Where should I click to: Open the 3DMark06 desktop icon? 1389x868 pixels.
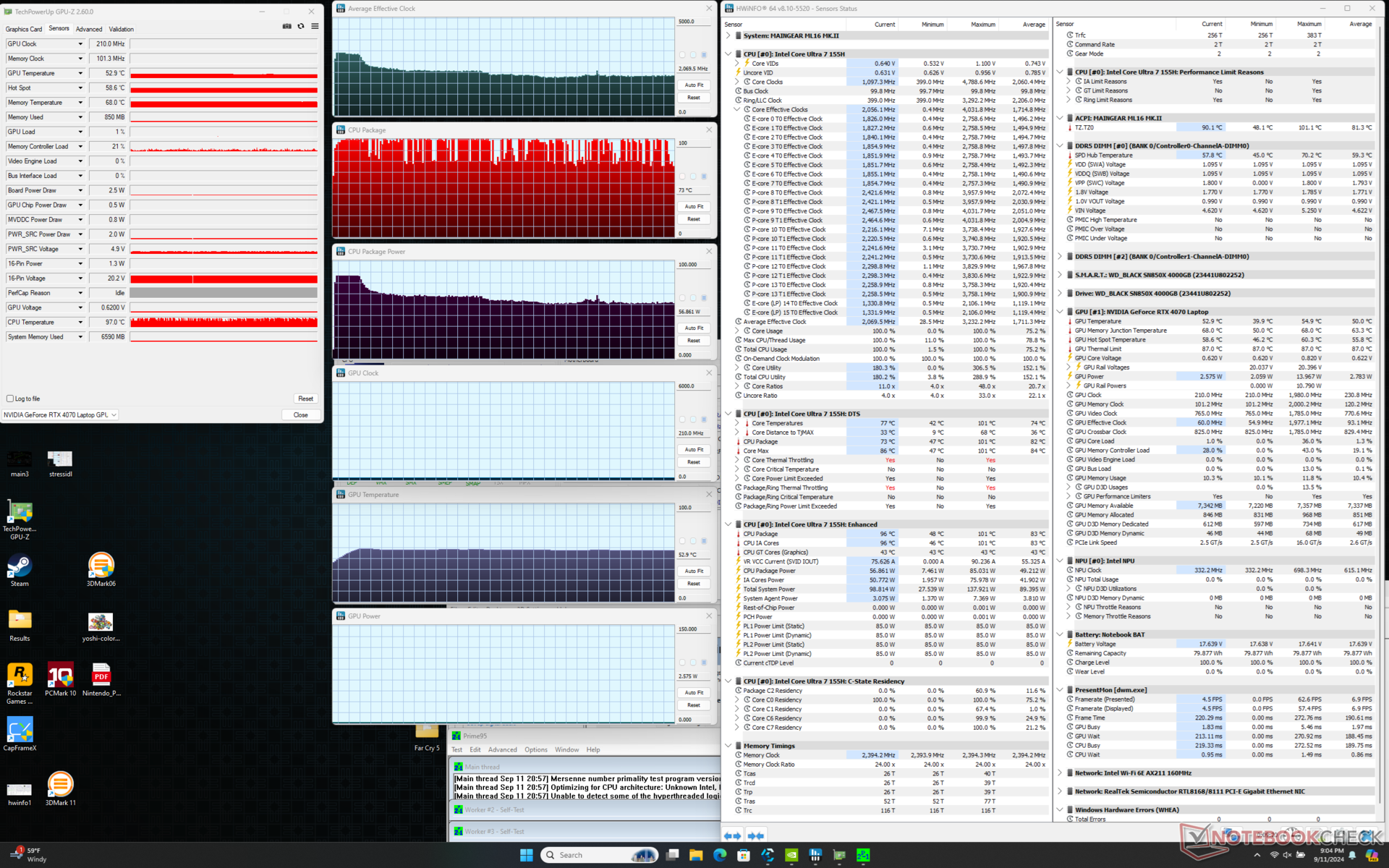point(101,566)
